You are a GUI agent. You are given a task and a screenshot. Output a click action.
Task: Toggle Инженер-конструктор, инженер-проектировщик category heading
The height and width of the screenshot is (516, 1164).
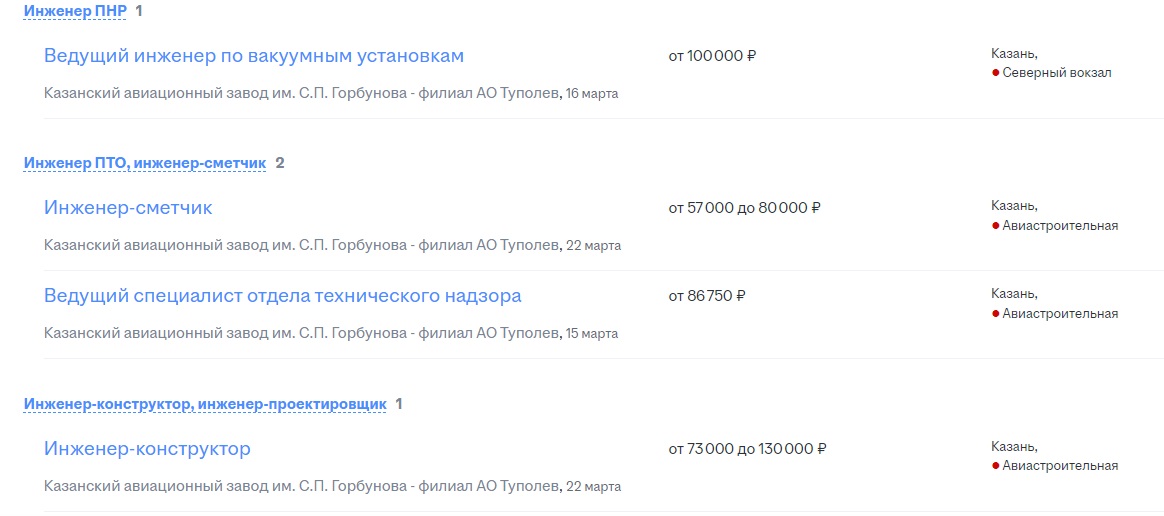(x=205, y=404)
